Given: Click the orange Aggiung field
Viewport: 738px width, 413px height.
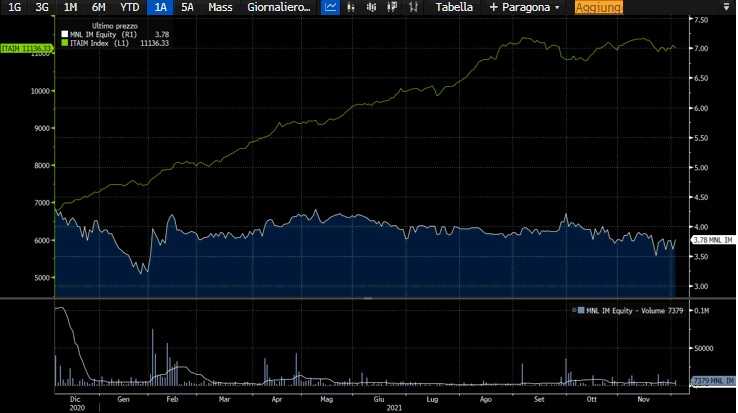Looking at the screenshot, I should coord(599,8).
